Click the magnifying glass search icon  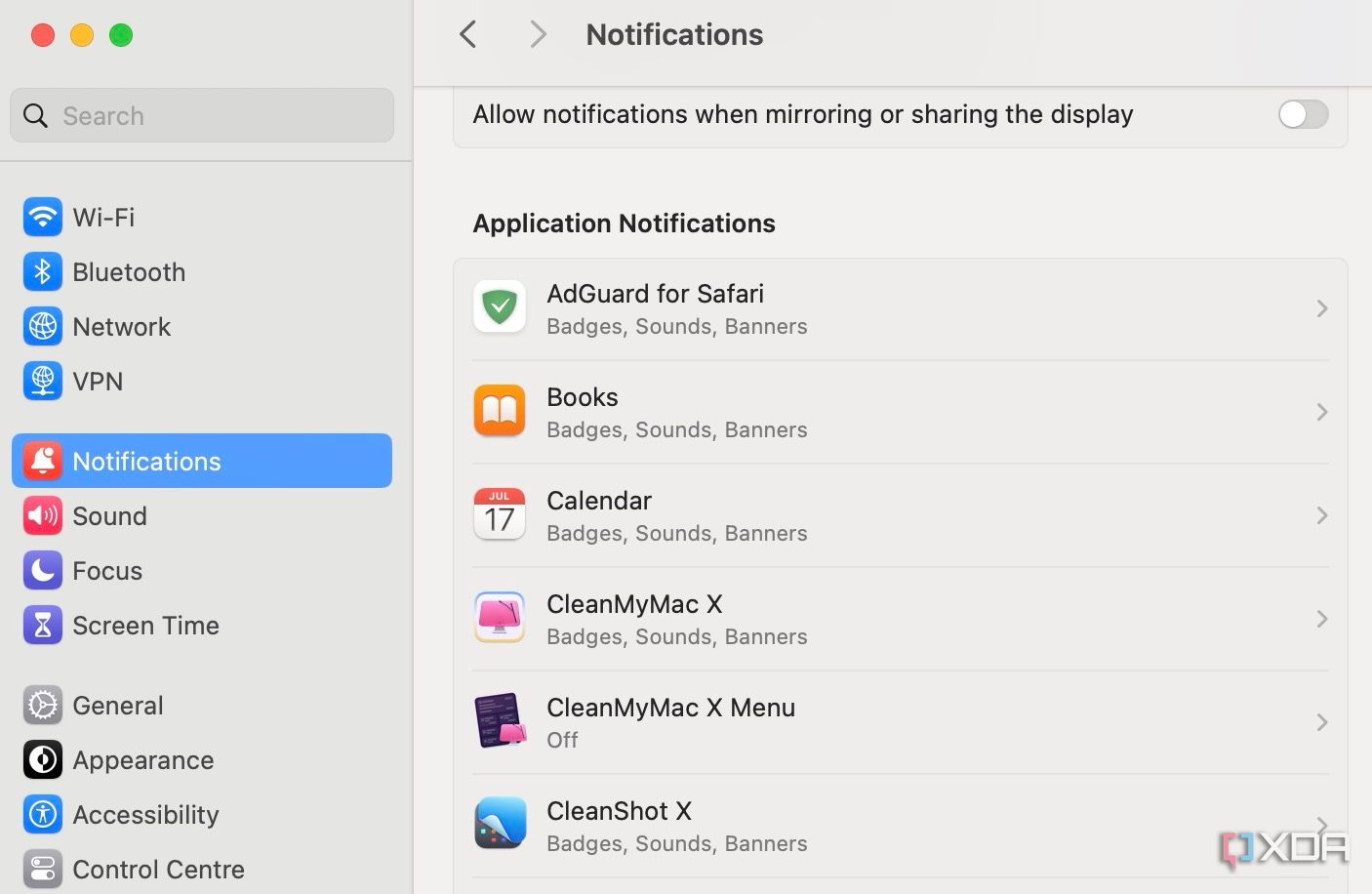(35, 116)
